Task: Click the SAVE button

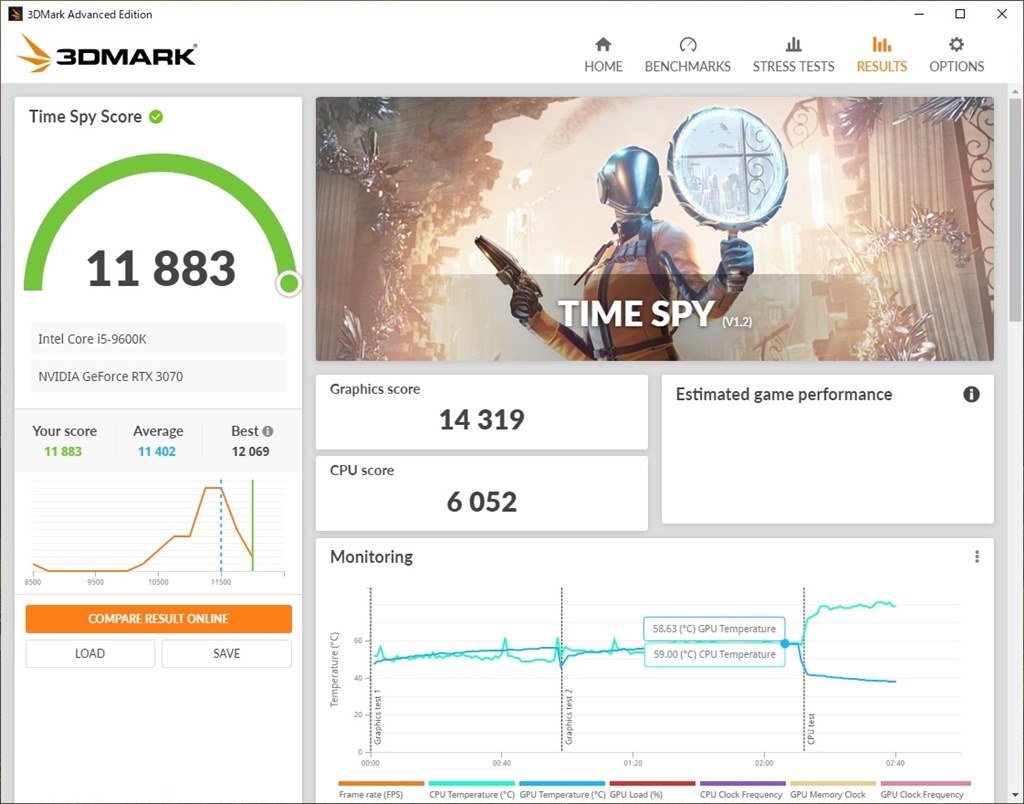Action: (x=227, y=653)
